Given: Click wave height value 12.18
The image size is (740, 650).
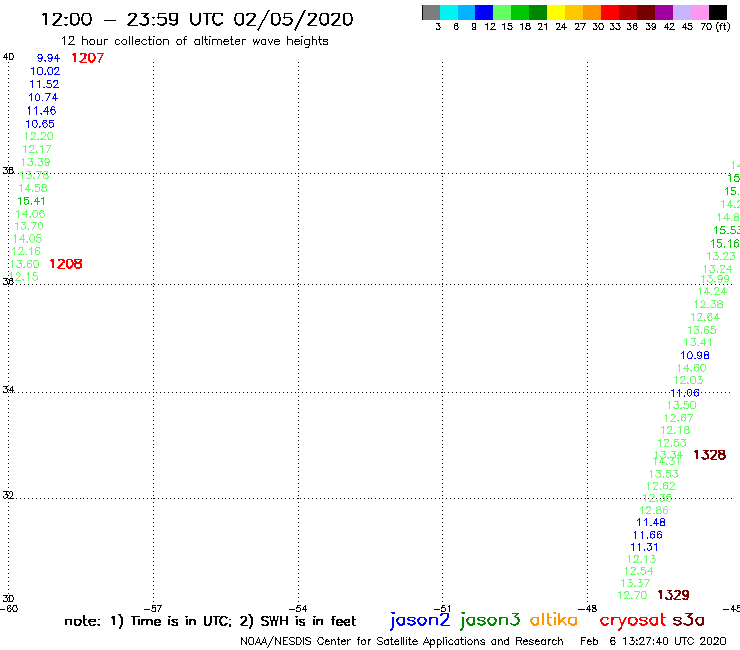Looking at the screenshot, I should [675, 431].
